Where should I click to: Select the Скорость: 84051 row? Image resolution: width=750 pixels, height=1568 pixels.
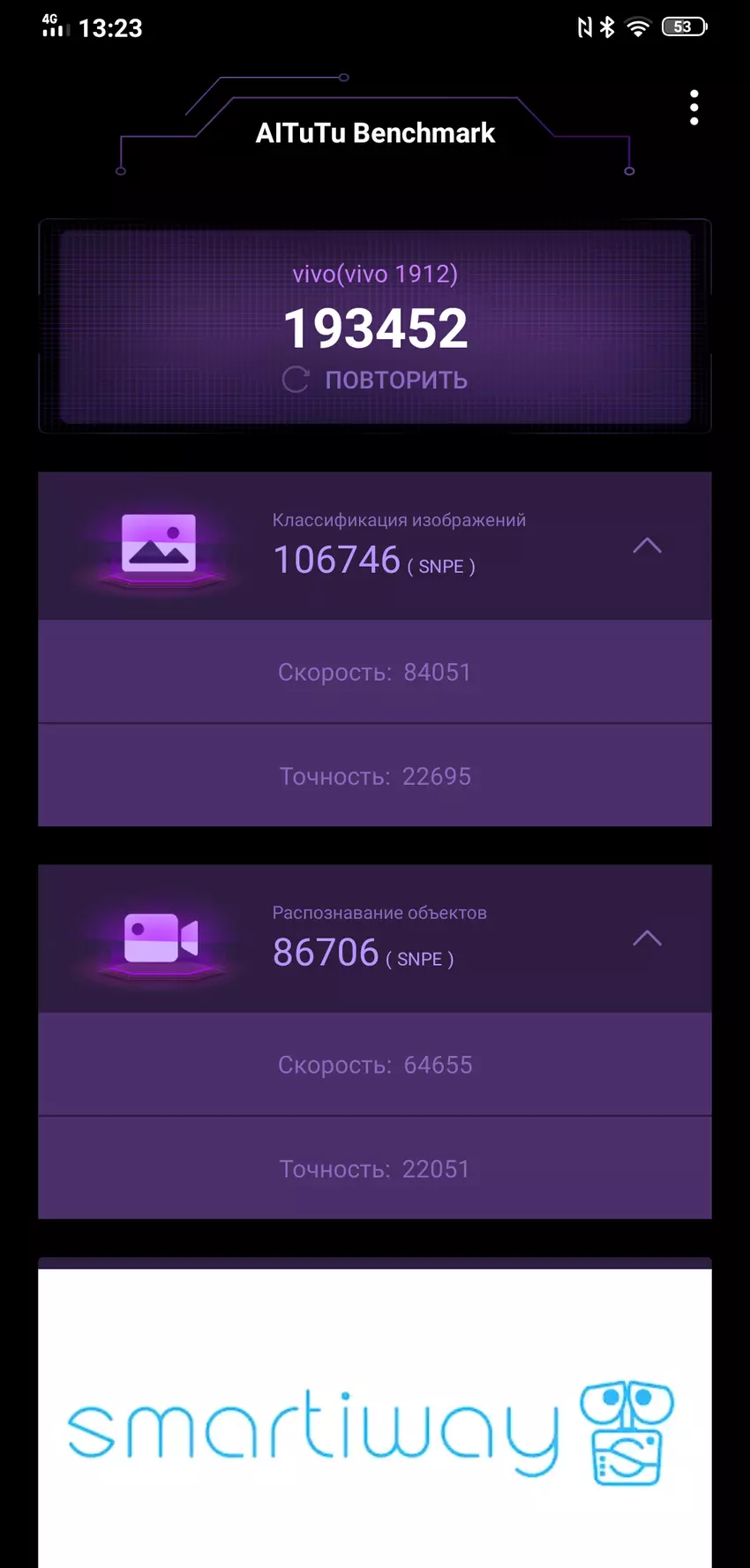tap(375, 672)
